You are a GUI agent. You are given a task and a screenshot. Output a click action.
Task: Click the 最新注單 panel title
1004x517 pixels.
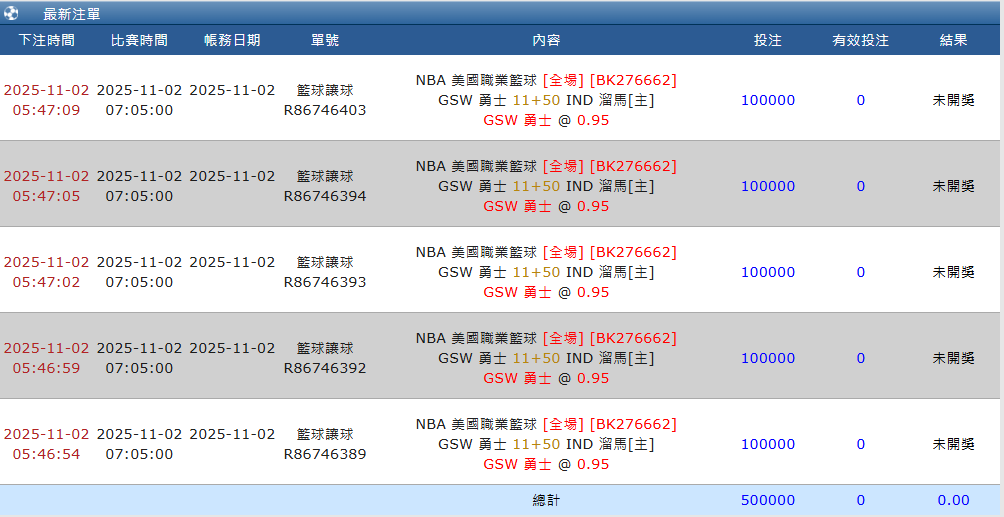72,13
